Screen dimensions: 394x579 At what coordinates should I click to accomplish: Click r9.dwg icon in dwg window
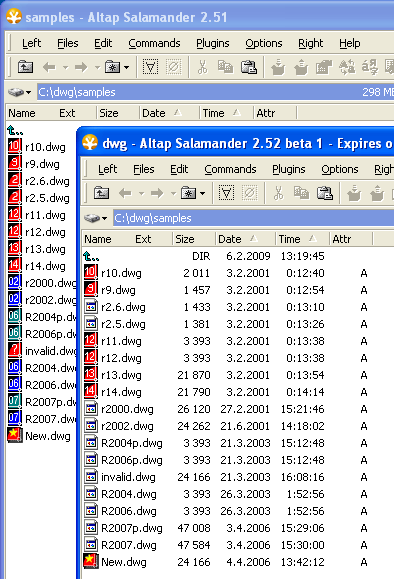pyautogui.click(x=91, y=290)
